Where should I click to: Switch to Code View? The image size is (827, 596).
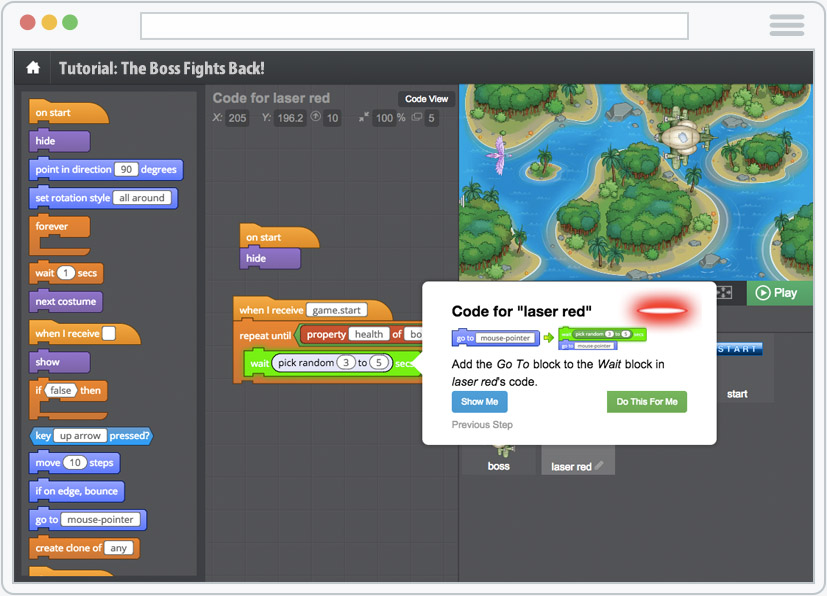(427, 99)
